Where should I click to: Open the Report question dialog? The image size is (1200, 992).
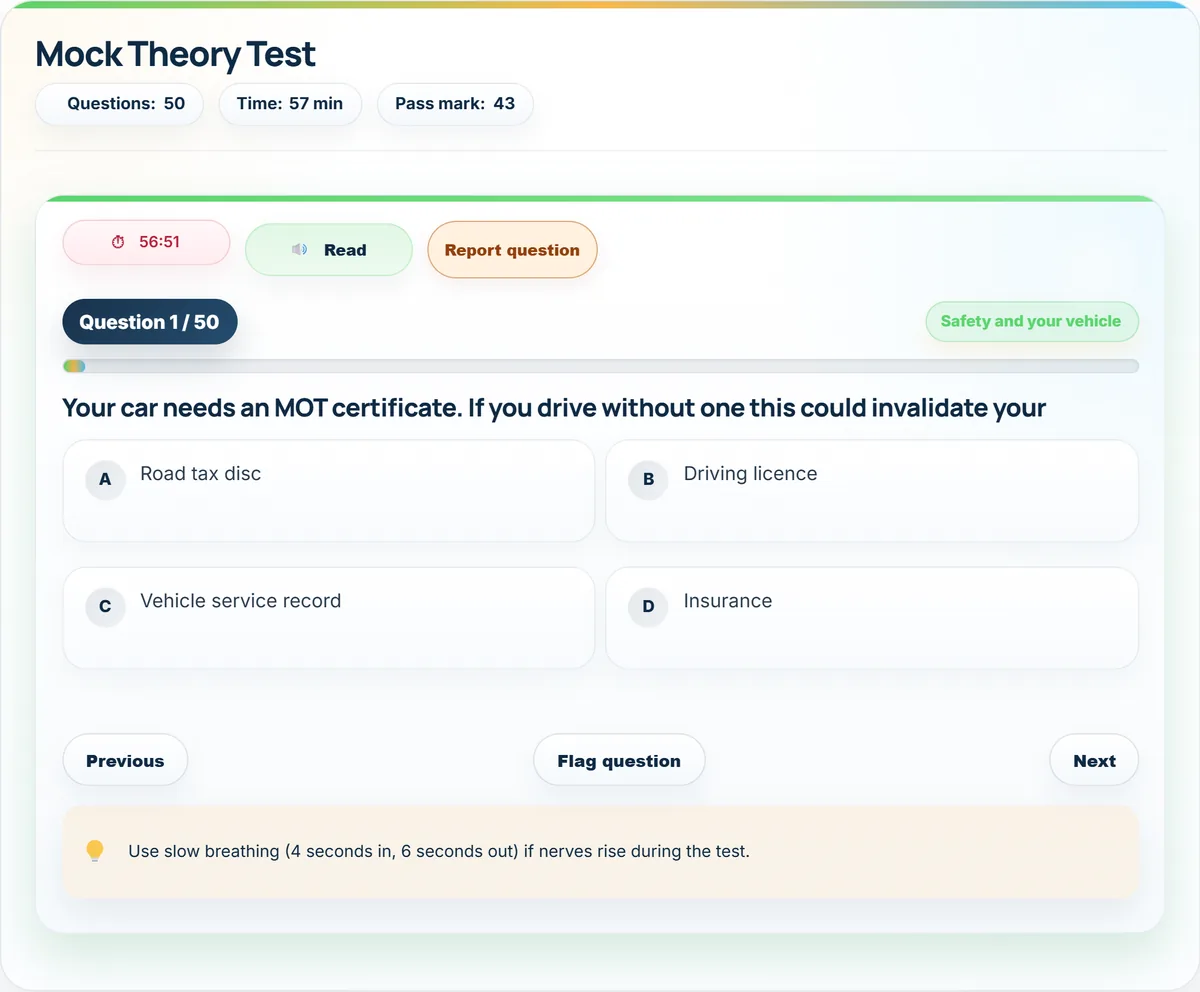[x=512, y=250]
